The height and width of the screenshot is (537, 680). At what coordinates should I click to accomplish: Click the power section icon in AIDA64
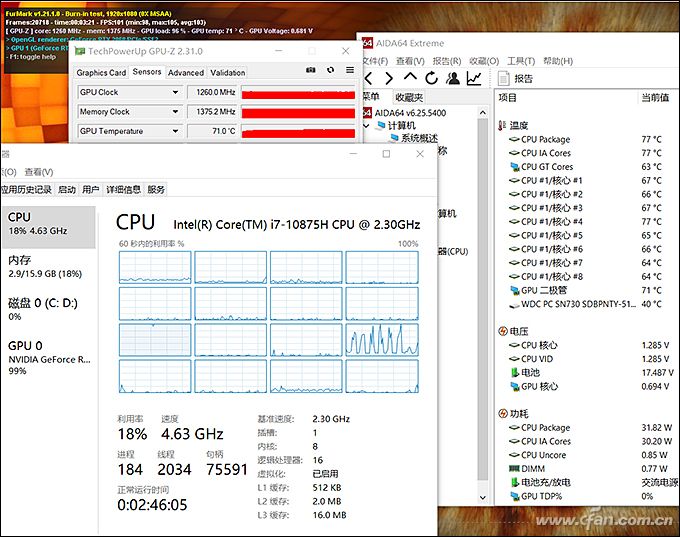[503, 413]
